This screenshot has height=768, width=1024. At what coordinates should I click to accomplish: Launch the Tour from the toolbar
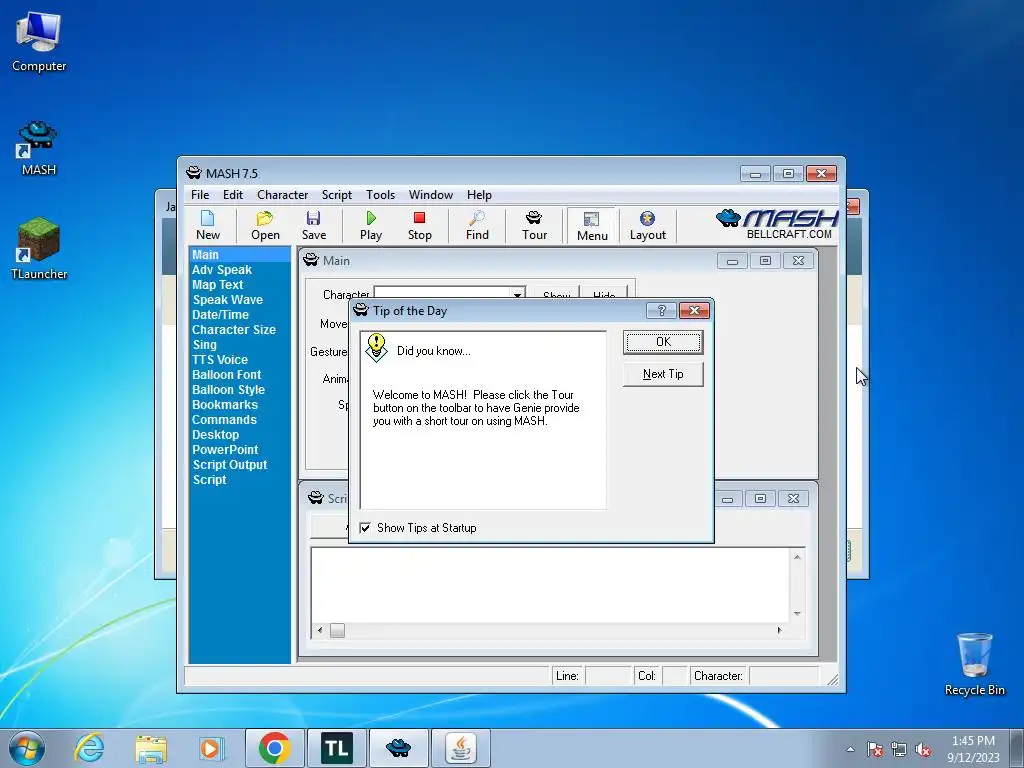pos(534,226)
